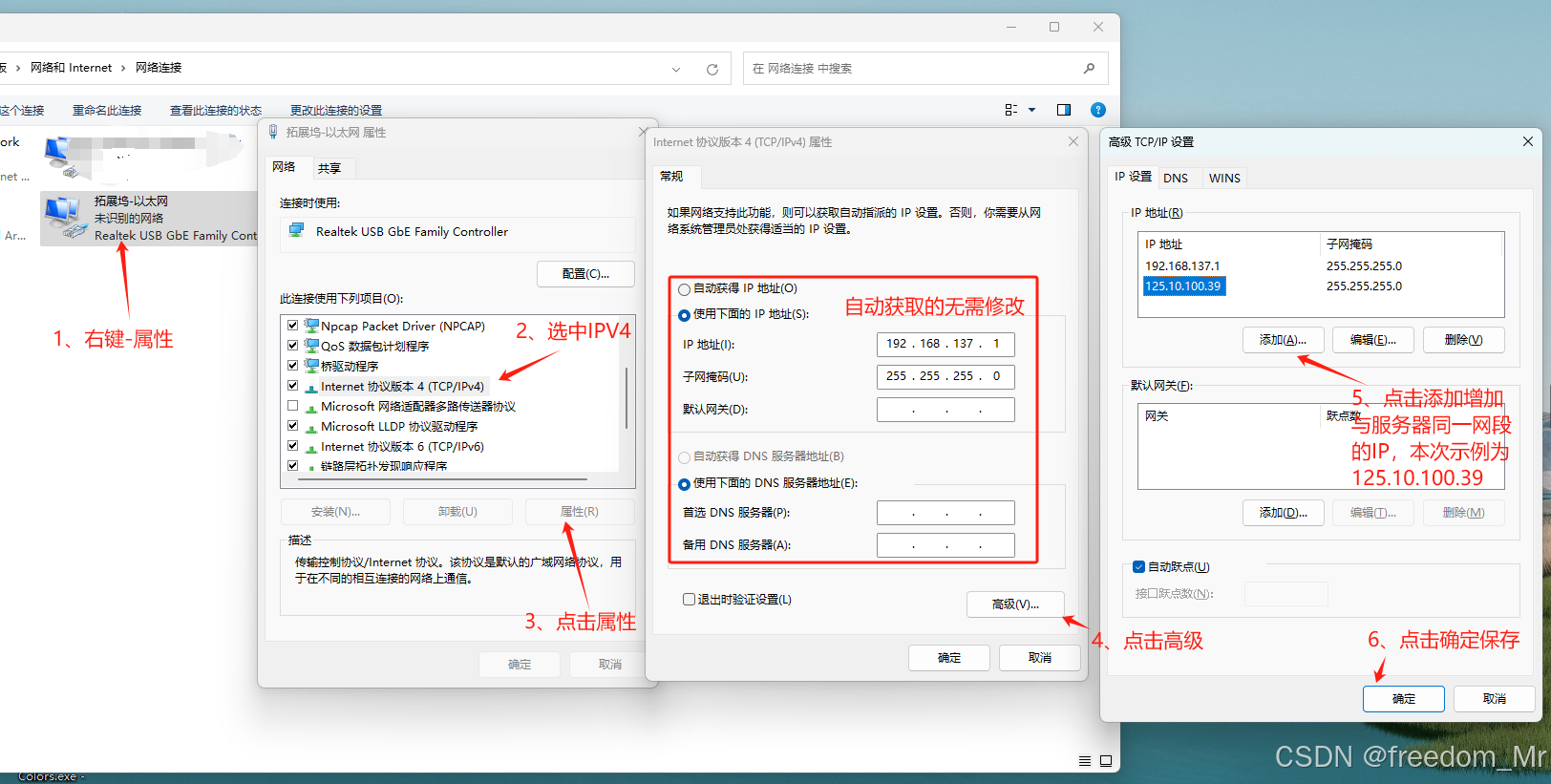This screenshot has width=1551, height=784.
Task: Click the 属性(R) button in adapter properties
Action: [580, 512]
